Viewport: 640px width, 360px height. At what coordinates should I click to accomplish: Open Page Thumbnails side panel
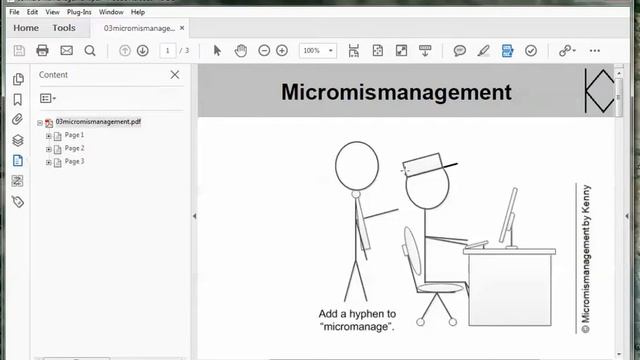click(18, 79)
